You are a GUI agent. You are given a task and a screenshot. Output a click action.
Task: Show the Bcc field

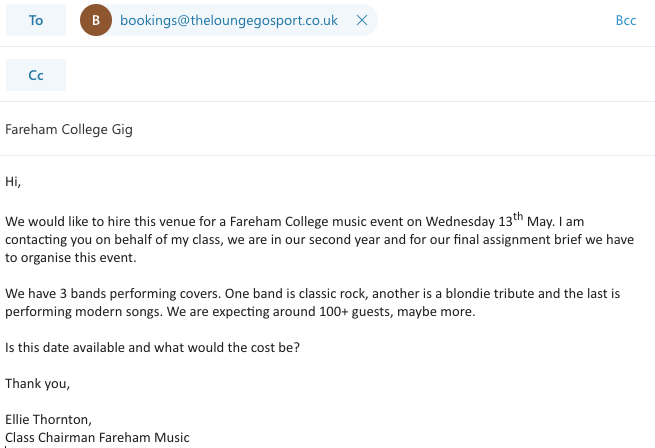(626, 20)
